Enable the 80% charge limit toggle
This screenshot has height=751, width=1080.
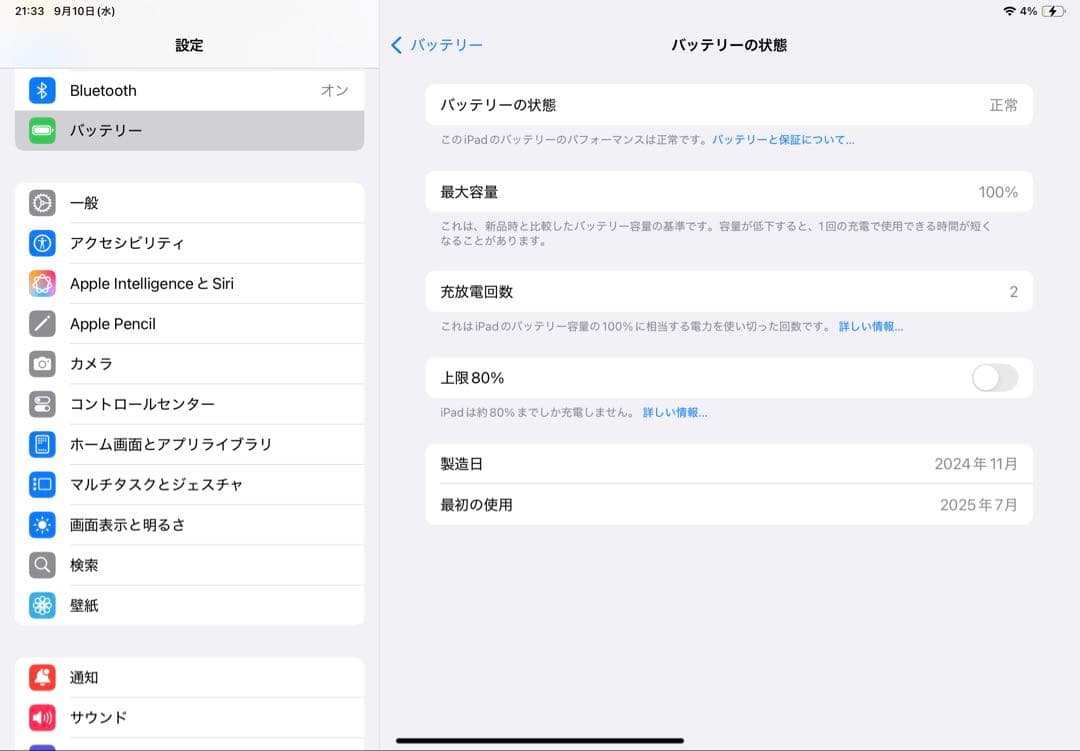(x=995, y=378)
